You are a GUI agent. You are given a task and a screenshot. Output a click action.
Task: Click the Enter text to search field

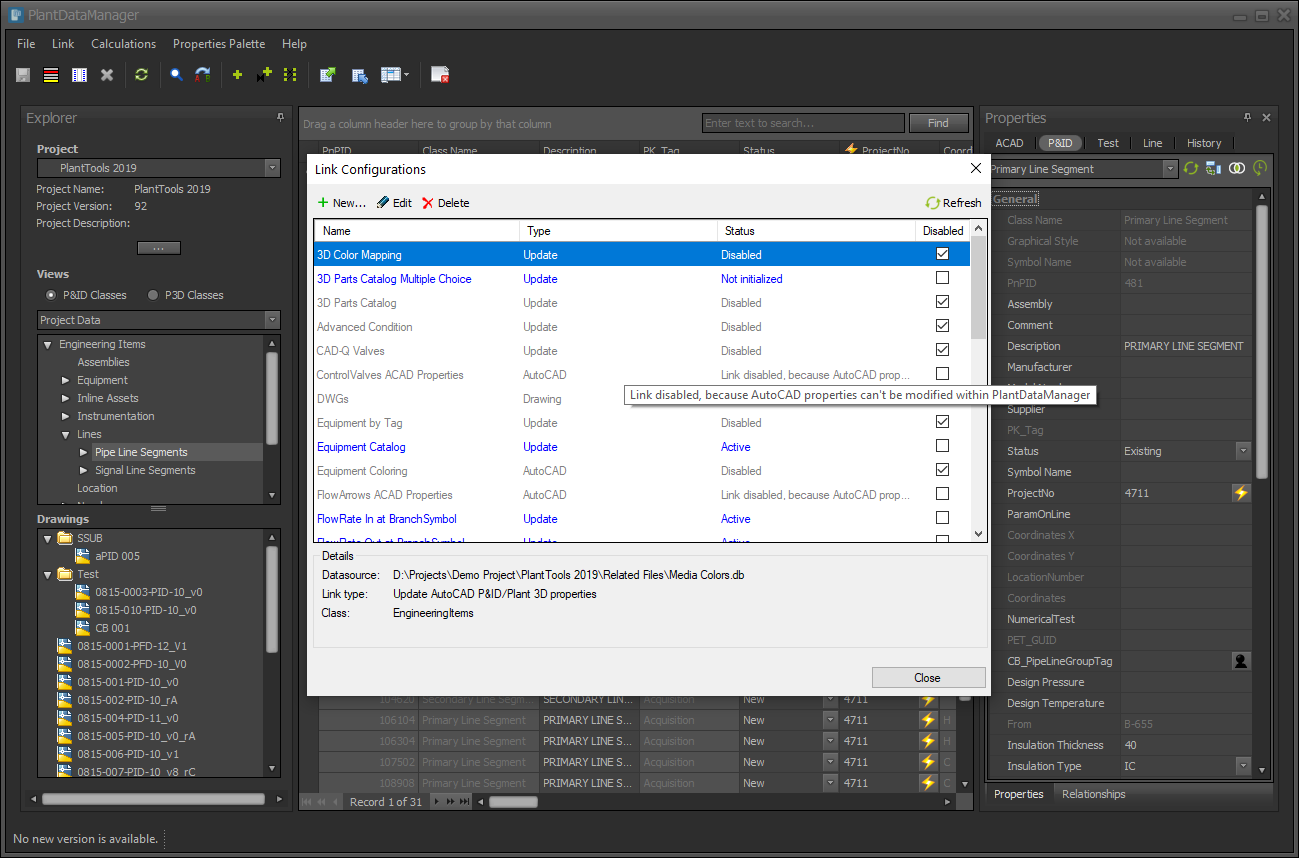(x=802, y=123)
